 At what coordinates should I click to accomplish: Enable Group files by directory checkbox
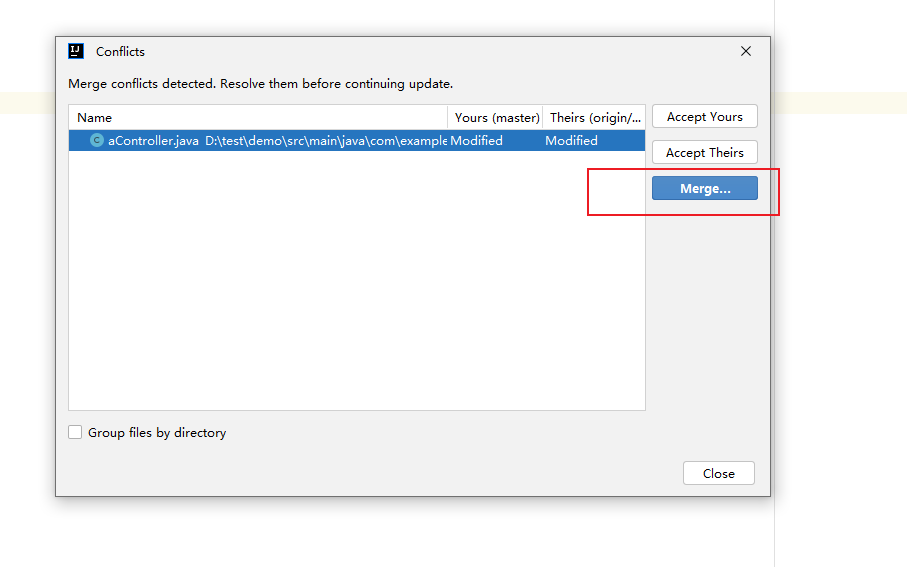click(x=75, y=433)
